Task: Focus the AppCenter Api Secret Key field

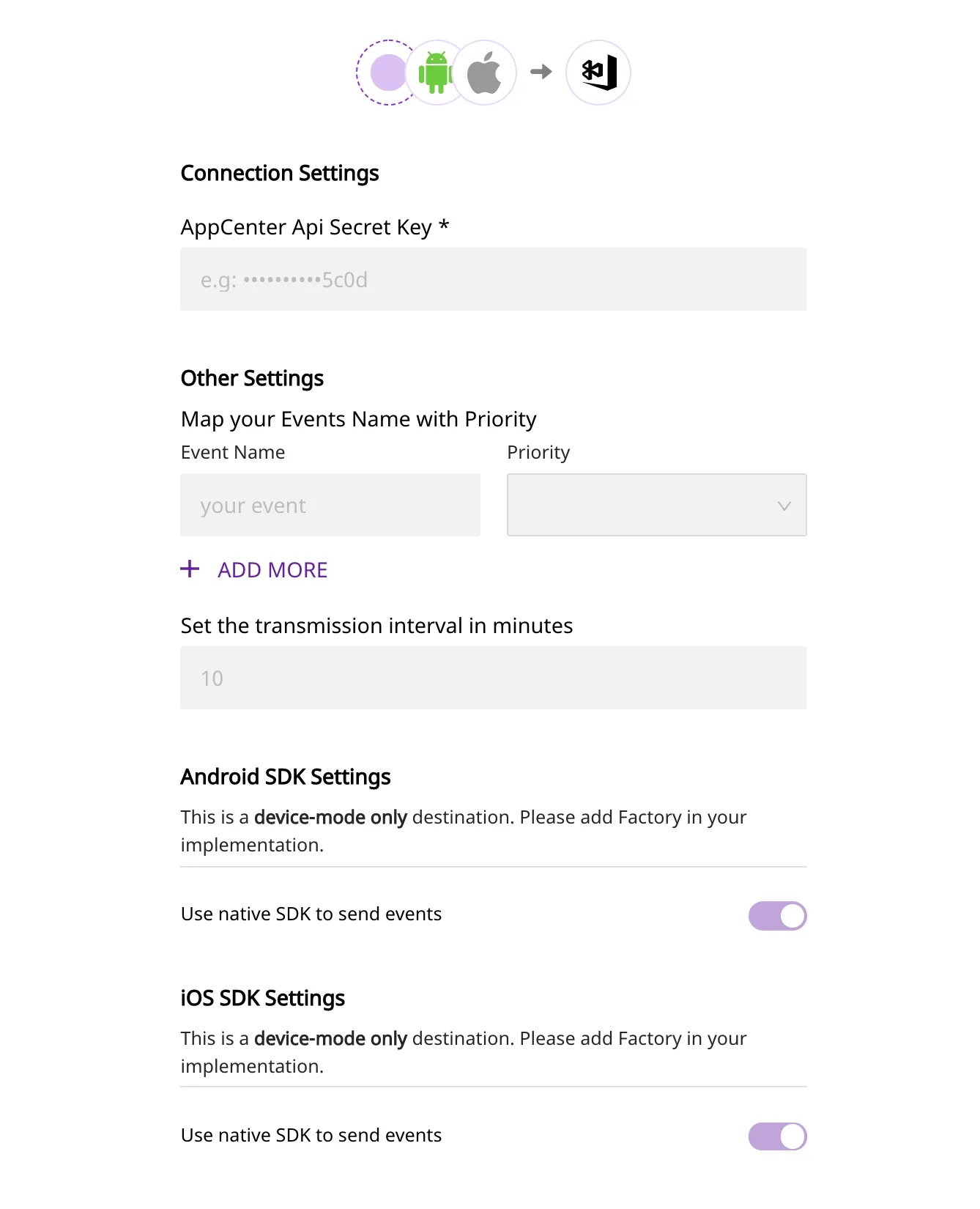Action: (494, 279)
